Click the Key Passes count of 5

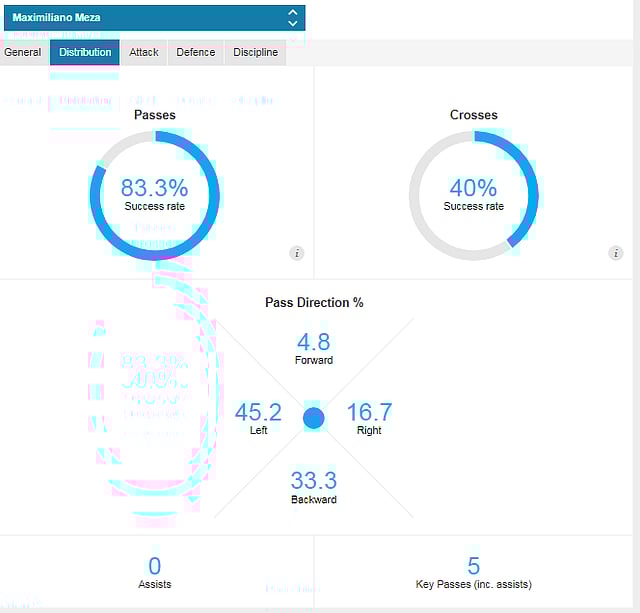tap(474, 566)
